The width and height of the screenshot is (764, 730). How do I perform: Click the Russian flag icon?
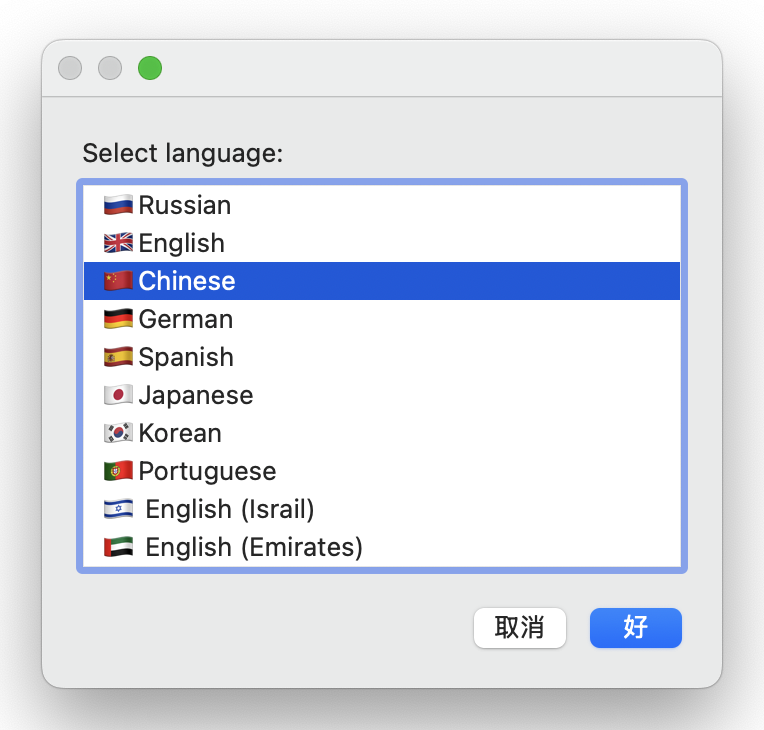[x=118, y=205]
